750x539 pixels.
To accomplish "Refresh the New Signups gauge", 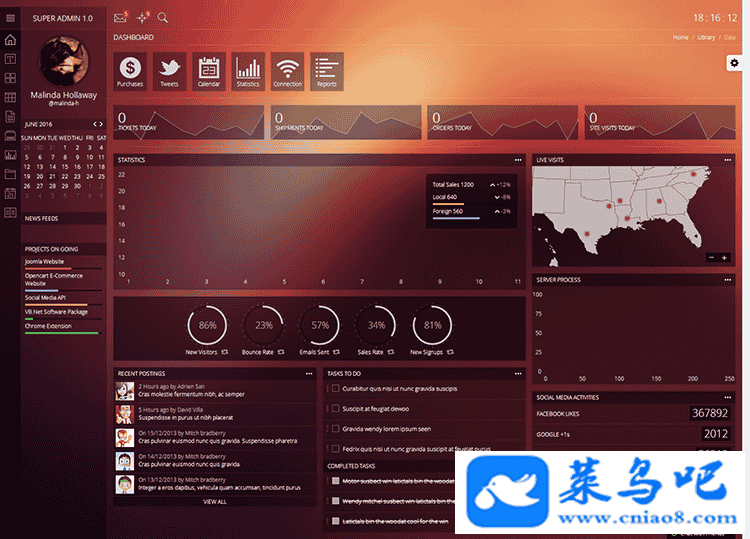I will point(450,352).
